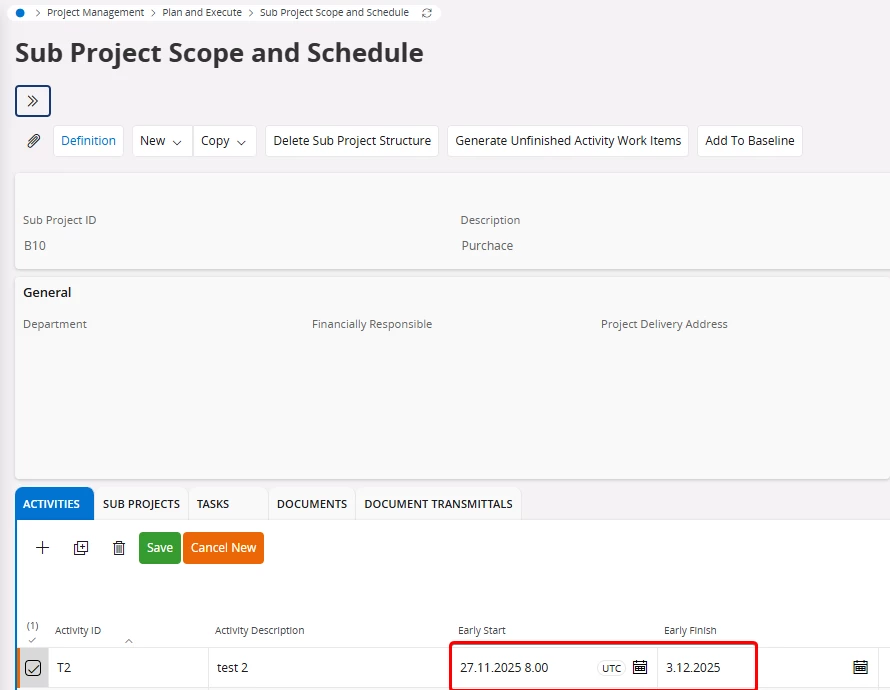Open the Early Start calendar picker
This screenshot has width=890, height=690.
coord(640,667)
